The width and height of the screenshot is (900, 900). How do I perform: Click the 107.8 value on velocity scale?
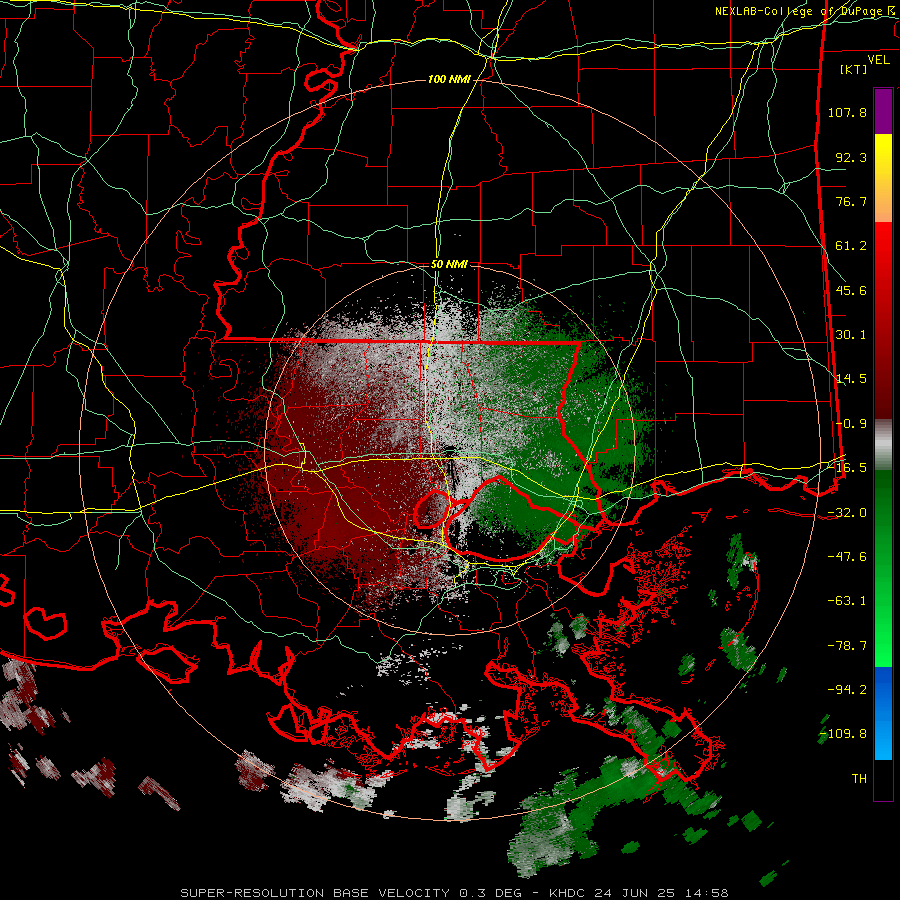pyautogui.click(x=847, y=112)
